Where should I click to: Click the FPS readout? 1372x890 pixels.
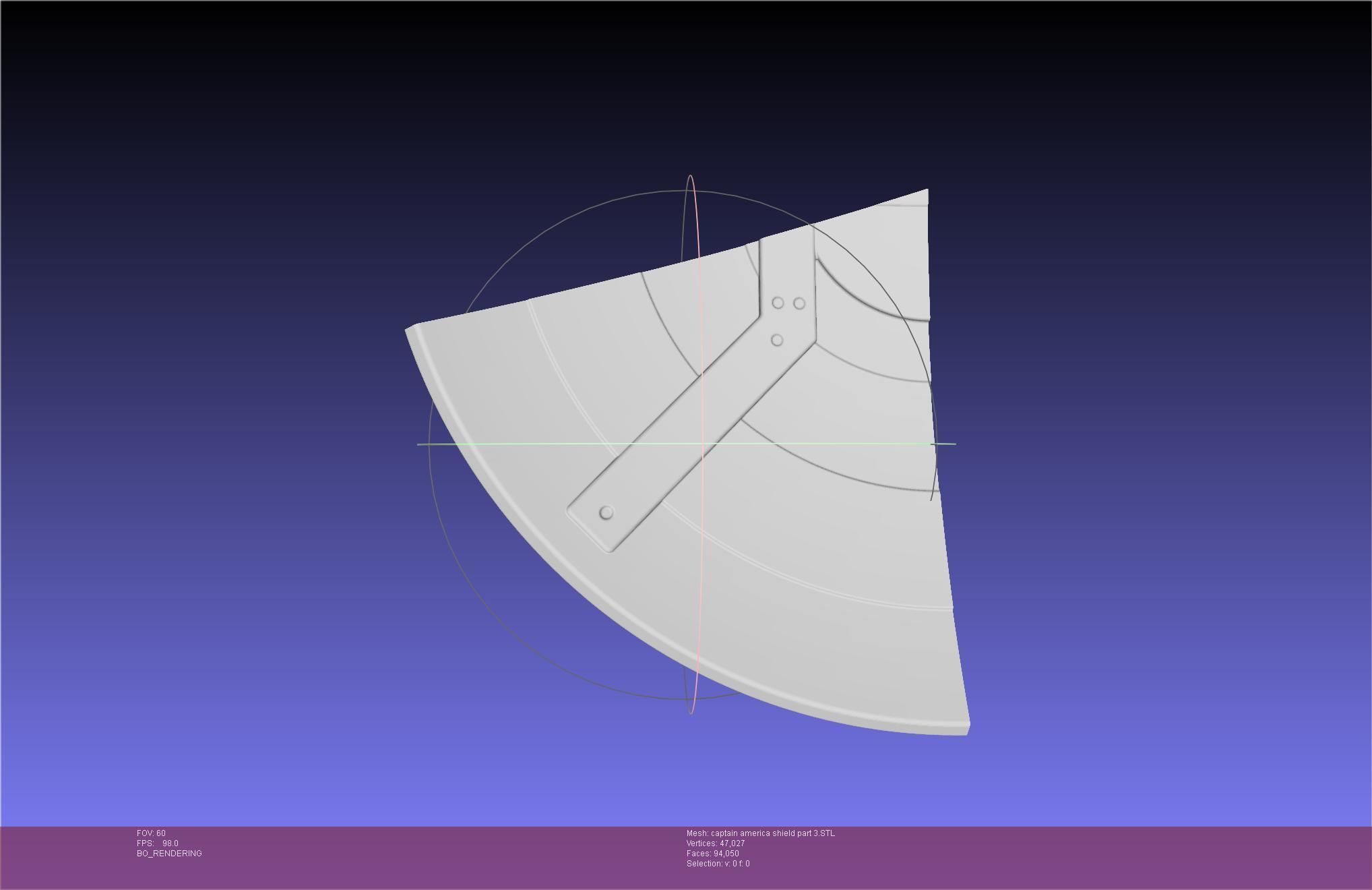157,843
